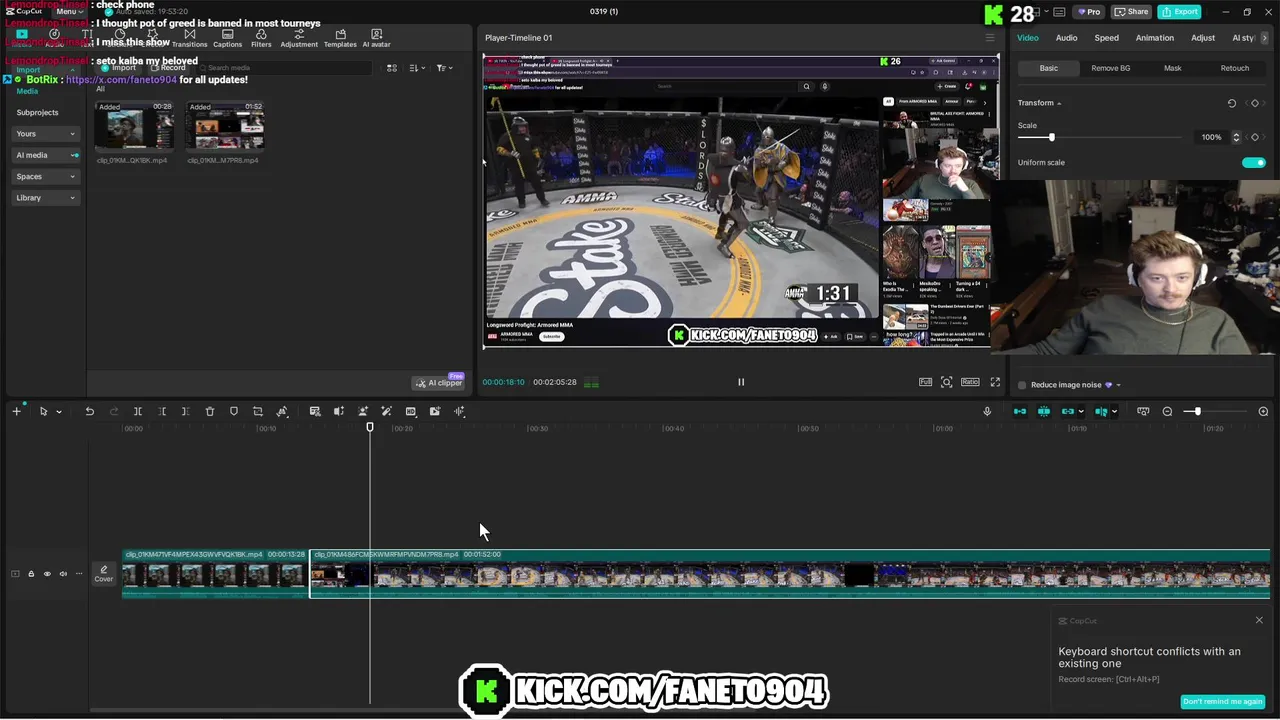Click the Undo arrow in timeline toolbar
Viewport: 1280px width, 720px height.
pyautogui.click(x=89, y=411)
